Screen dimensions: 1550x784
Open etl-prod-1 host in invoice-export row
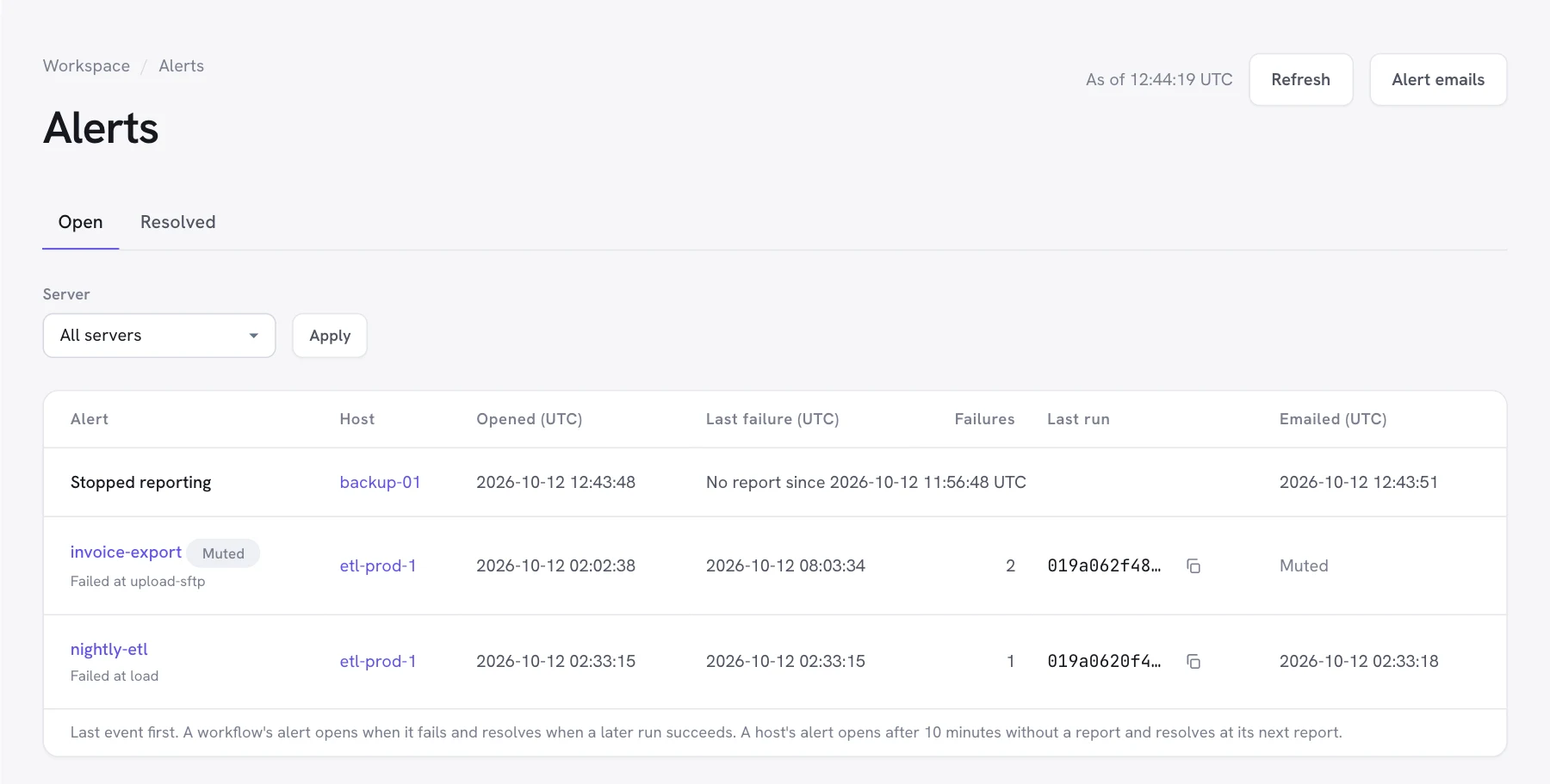point(378,566)
